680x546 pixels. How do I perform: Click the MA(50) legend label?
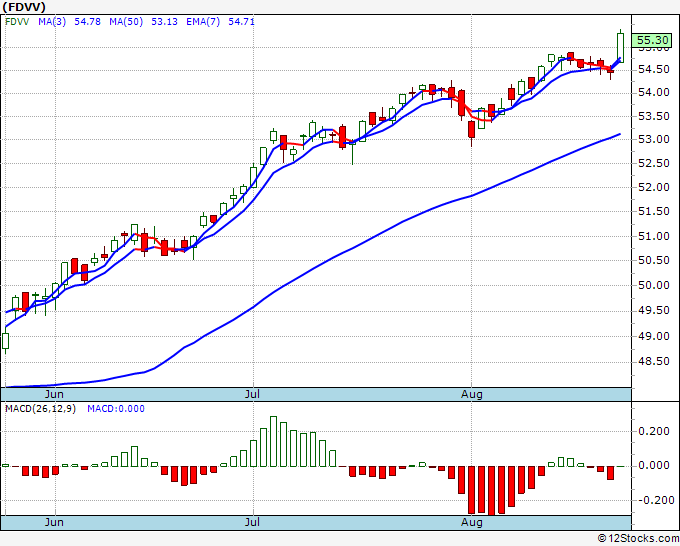click(x=126, y=22)
